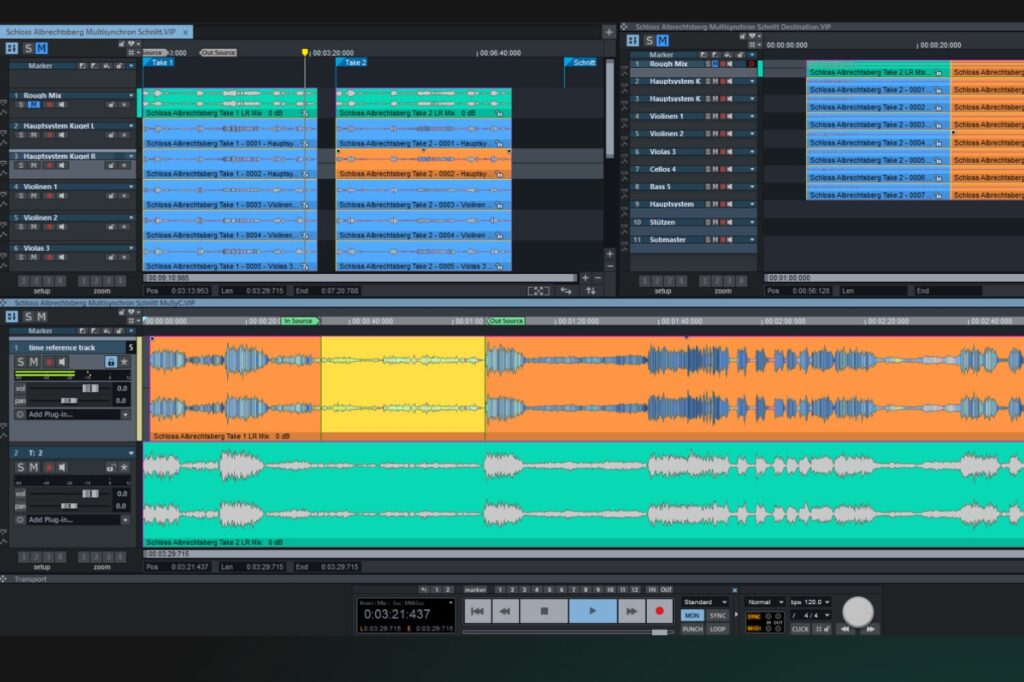Open the bpm 120.0 tempo dropdown
The height and width of the screenshot is (682, 1024).
810,602
